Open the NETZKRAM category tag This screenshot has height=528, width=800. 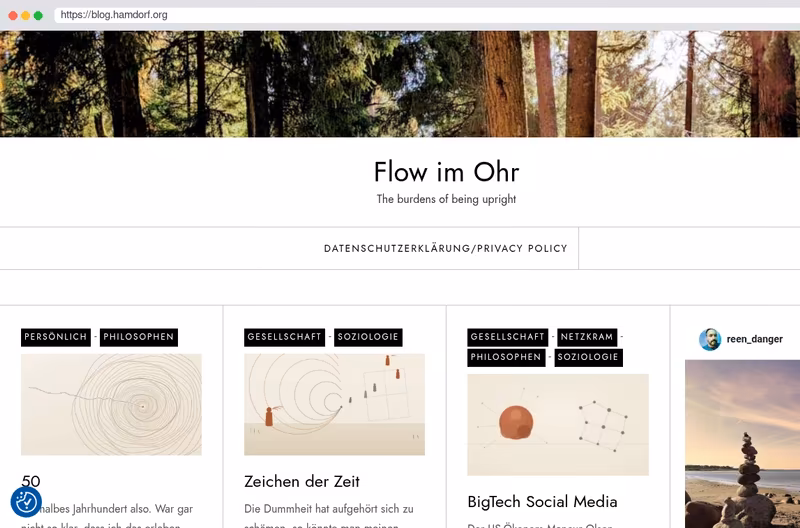[587, 337]
